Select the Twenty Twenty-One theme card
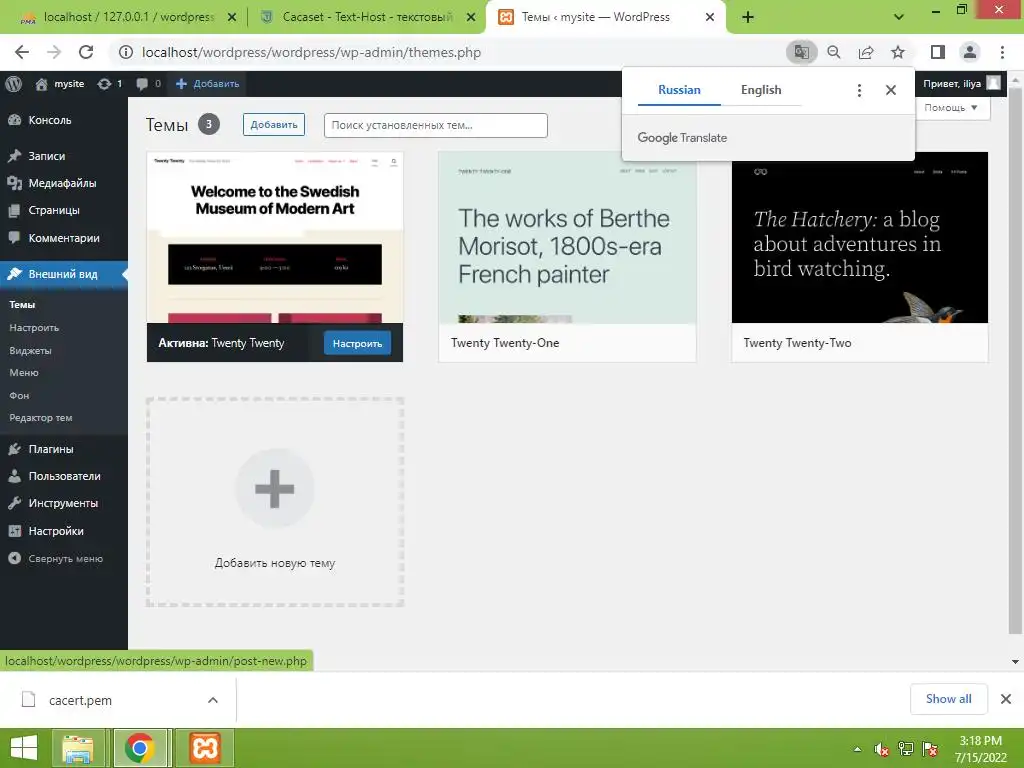 [568, 257]
